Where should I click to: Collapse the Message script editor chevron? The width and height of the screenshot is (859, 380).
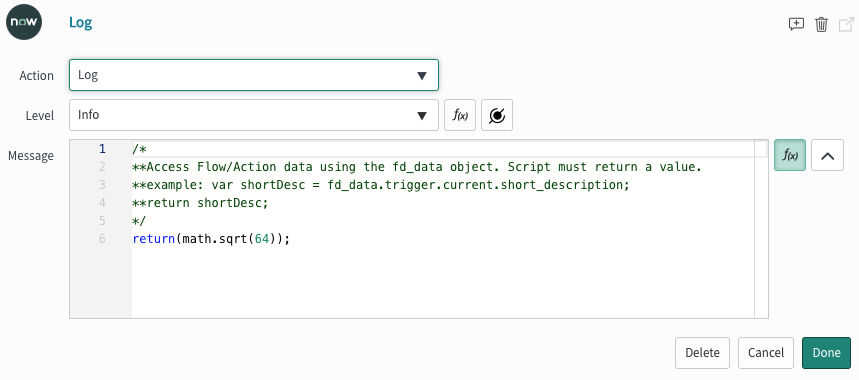click(x=827, y=155)
